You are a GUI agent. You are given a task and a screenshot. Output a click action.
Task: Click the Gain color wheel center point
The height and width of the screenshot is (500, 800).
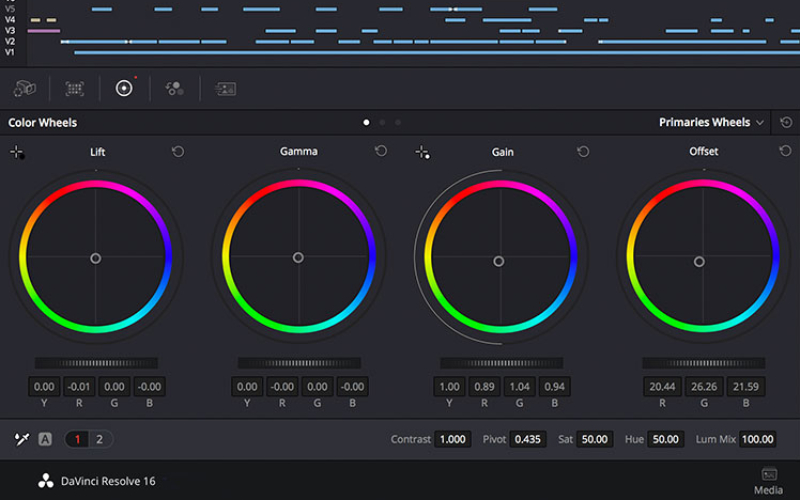pos(498,261)
